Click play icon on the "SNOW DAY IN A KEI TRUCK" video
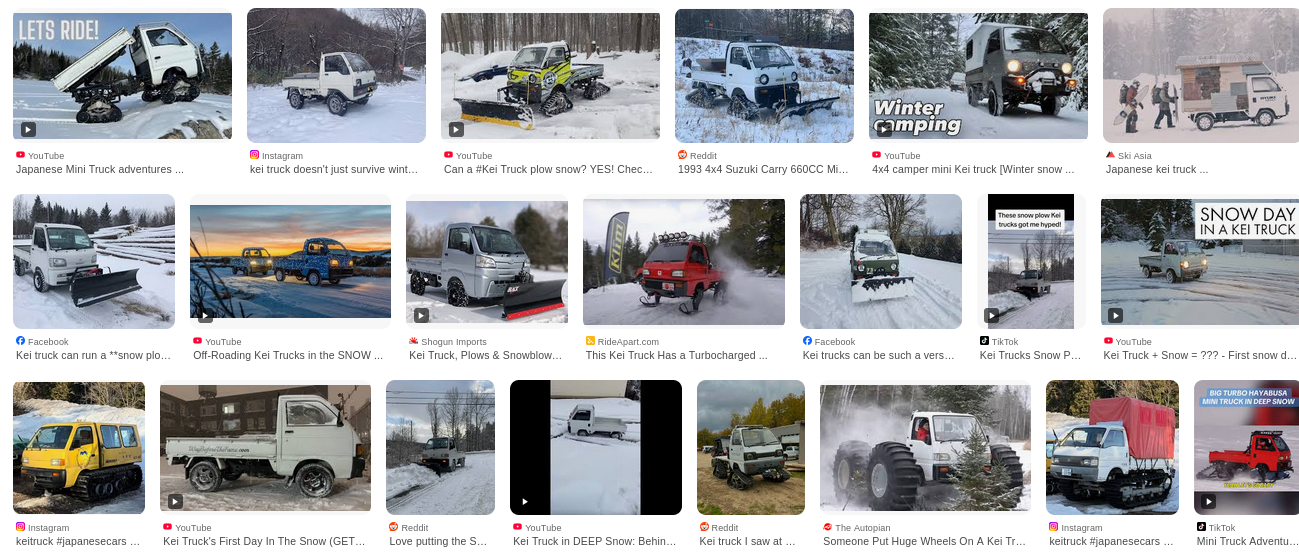The height and width of the screenshot is (559, 1299). 1116,315
